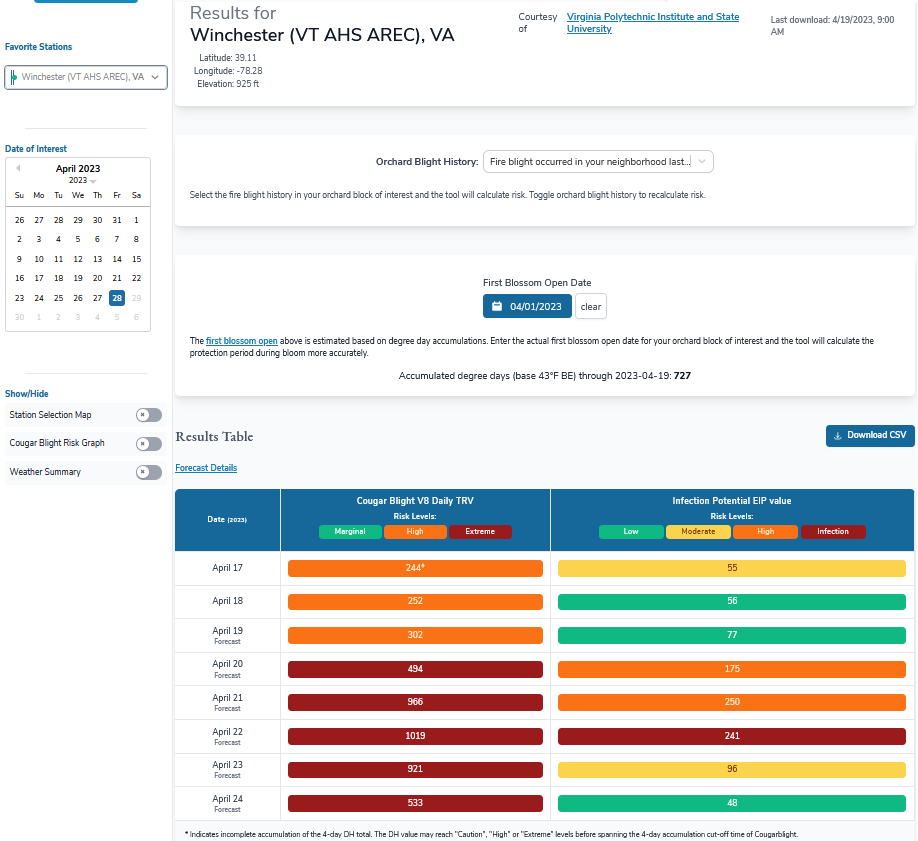Click the Date (2023) column header
Image resolution: width=918 pixels, height=841 pixels.
coord(227,519)
